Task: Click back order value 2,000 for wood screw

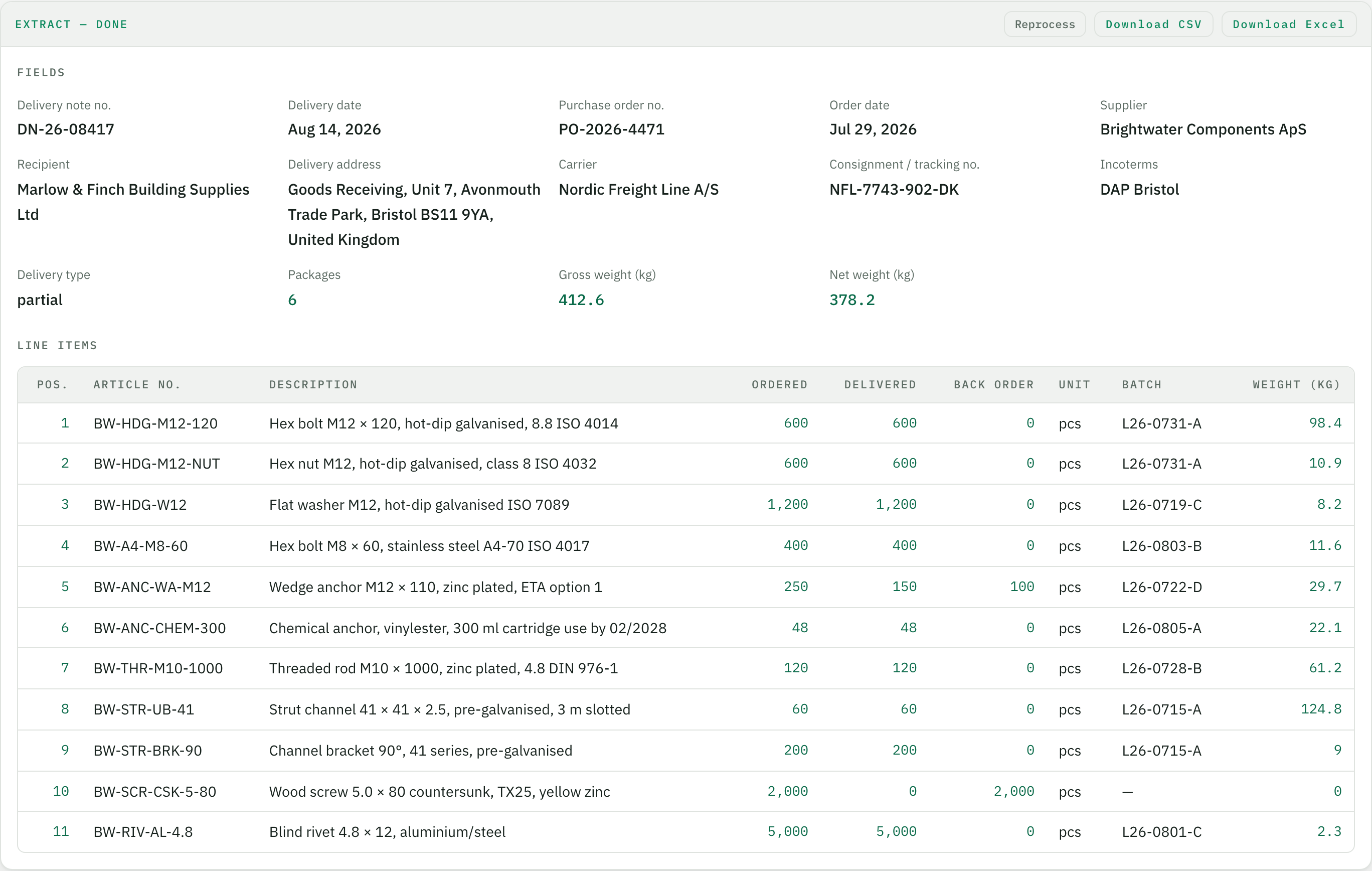Action: click(x=1013, y=791)
